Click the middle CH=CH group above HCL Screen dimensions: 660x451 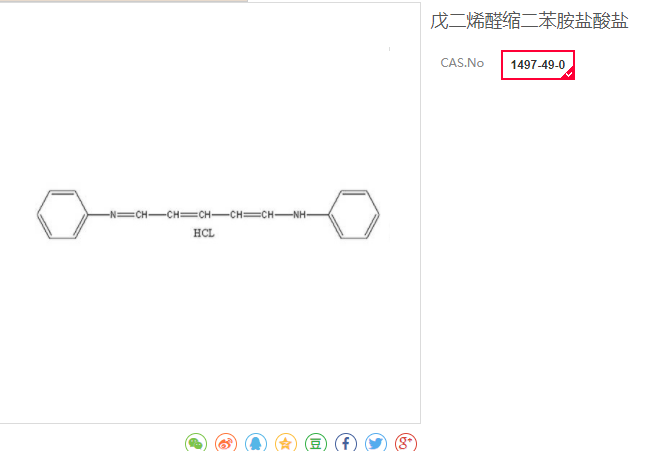click(189, 215)
